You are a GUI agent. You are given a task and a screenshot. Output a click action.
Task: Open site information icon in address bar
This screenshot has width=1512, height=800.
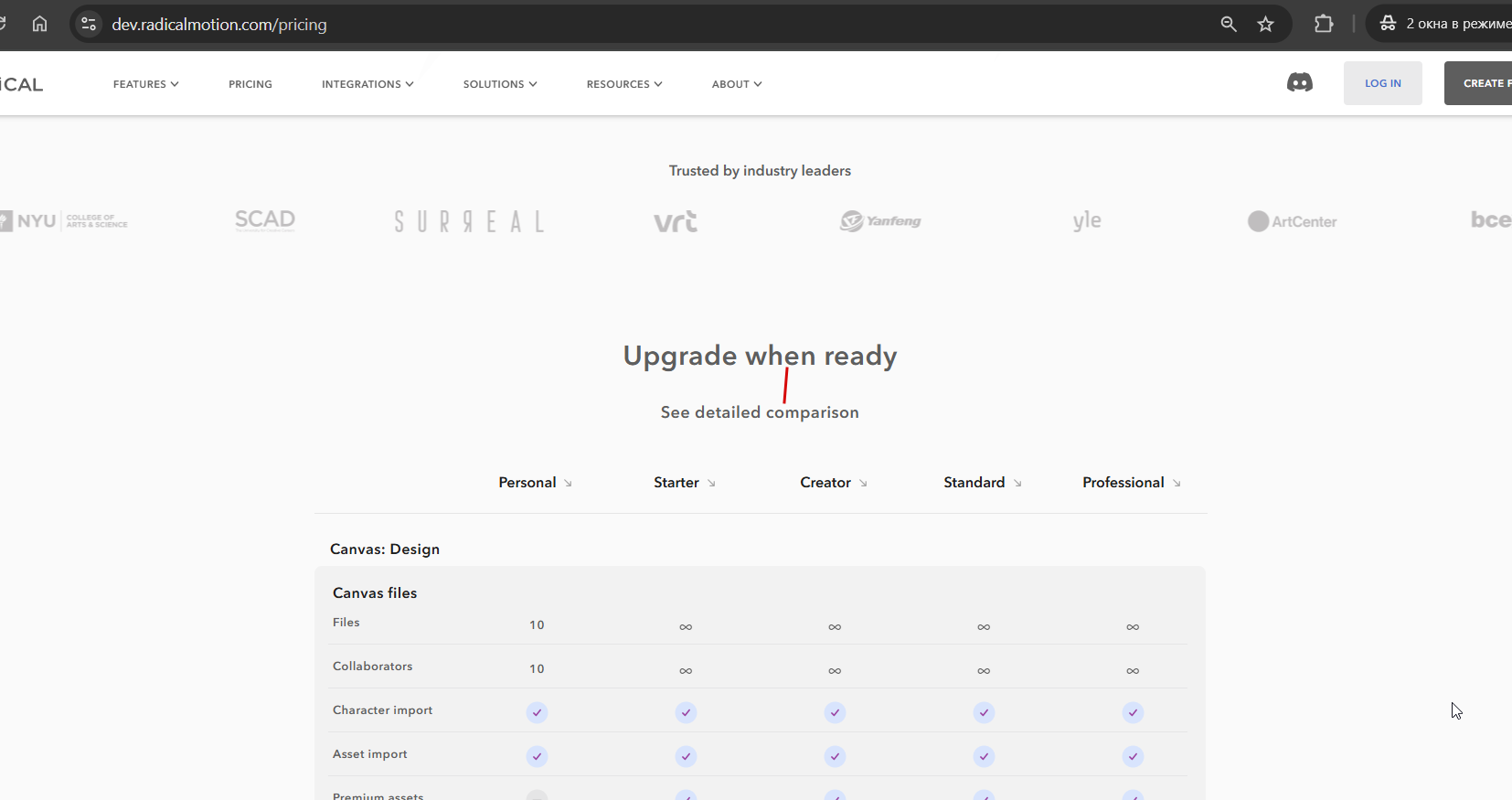(x=89, y=24)
